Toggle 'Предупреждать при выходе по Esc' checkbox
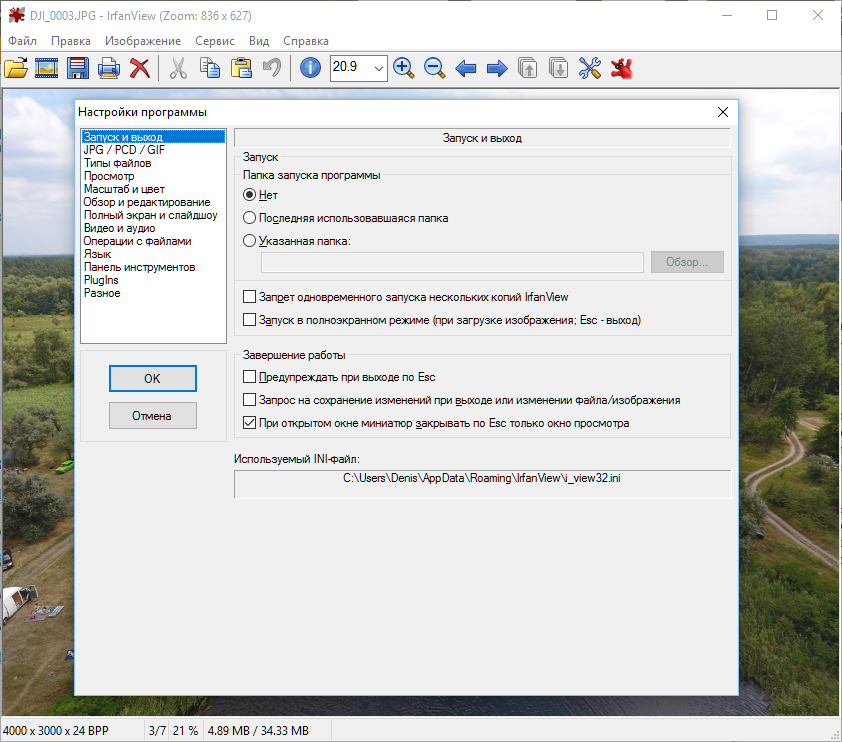The image size is (842, 742). click(x=250, y=377)
